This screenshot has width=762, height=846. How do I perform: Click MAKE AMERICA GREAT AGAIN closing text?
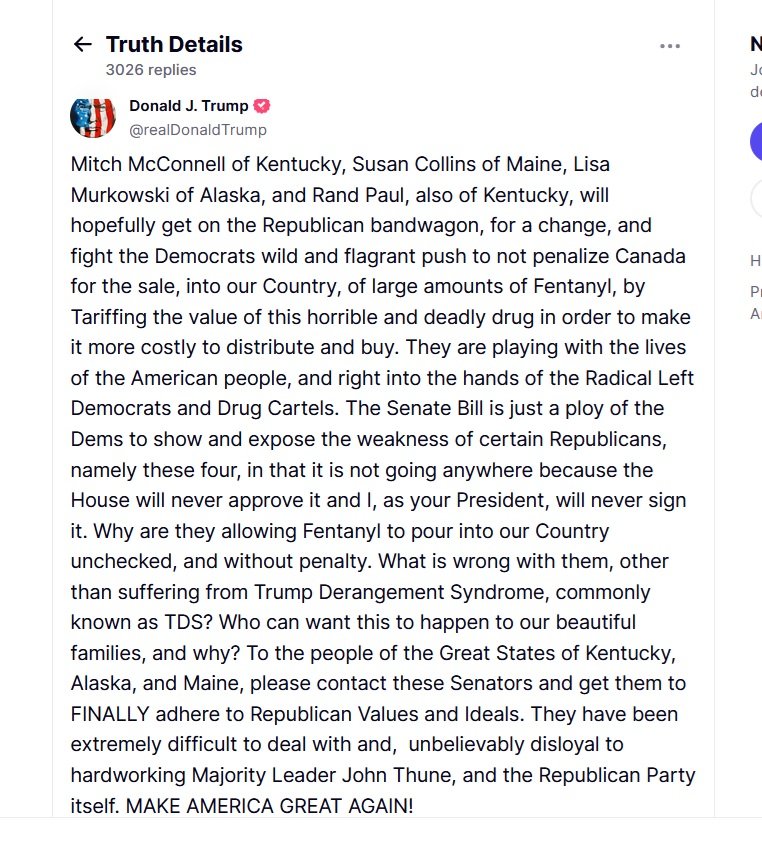tap(269, 806)
